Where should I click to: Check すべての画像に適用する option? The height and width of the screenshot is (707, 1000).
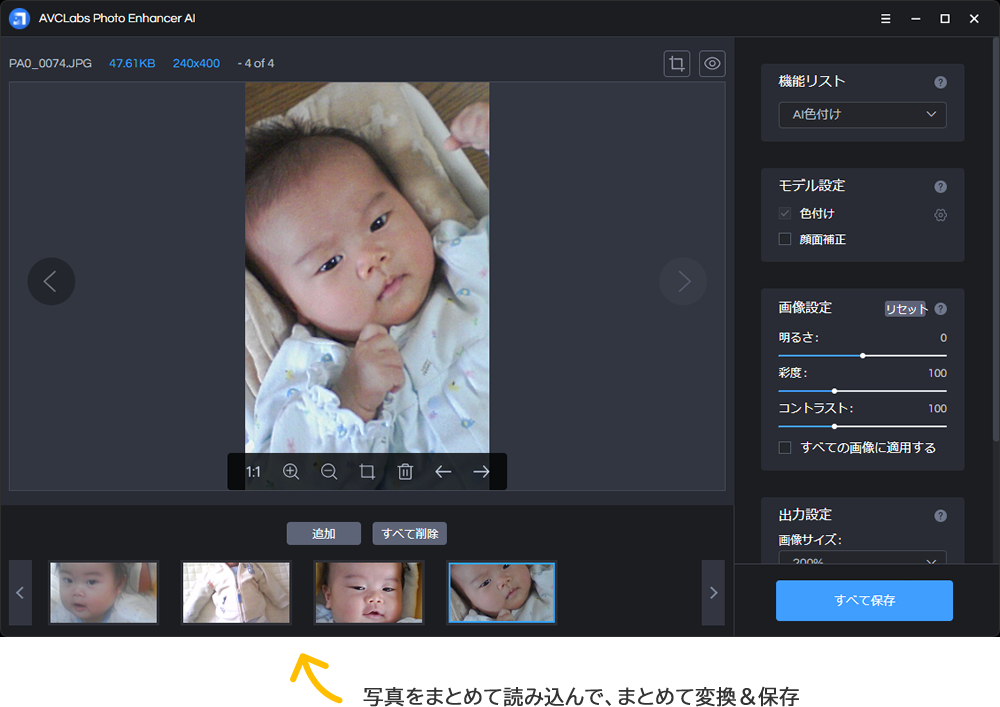tap(785, 448)
